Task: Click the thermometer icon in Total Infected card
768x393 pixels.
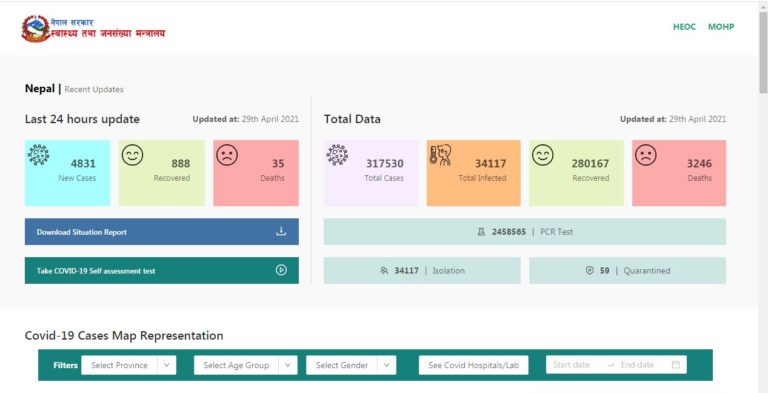Action: (x=440, y=155)
